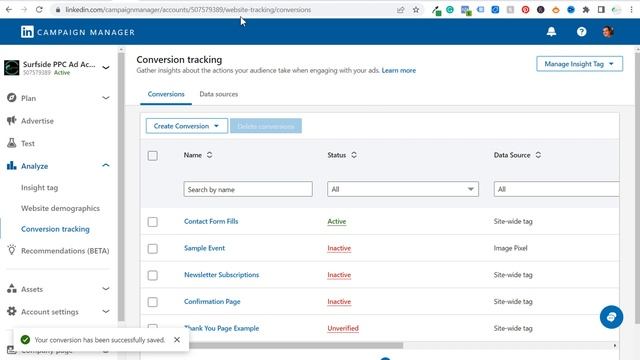Click the browser back arrow
640x360 pixels.
point(9,9)
